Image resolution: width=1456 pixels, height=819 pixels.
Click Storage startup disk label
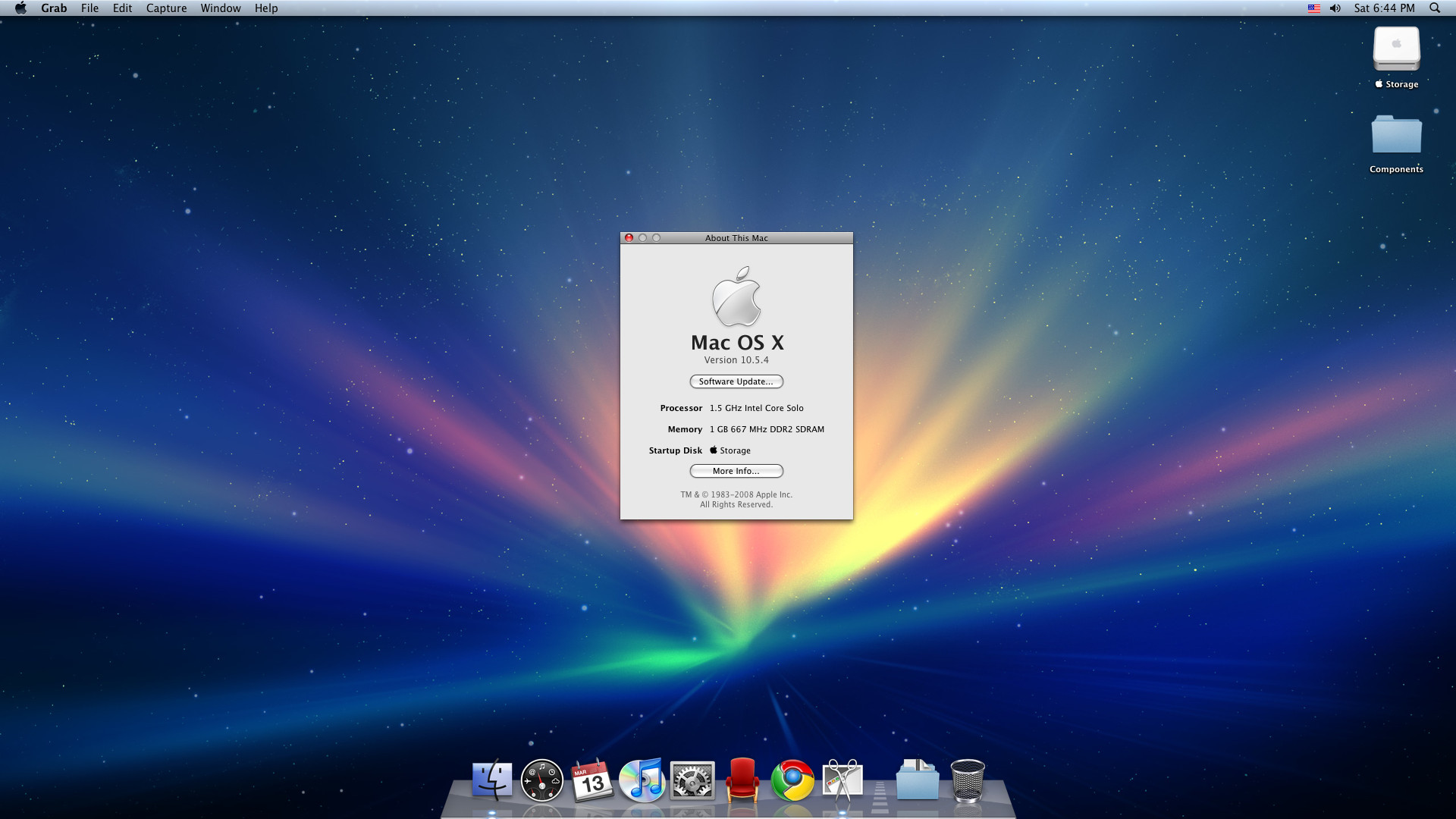click(733, 450)
